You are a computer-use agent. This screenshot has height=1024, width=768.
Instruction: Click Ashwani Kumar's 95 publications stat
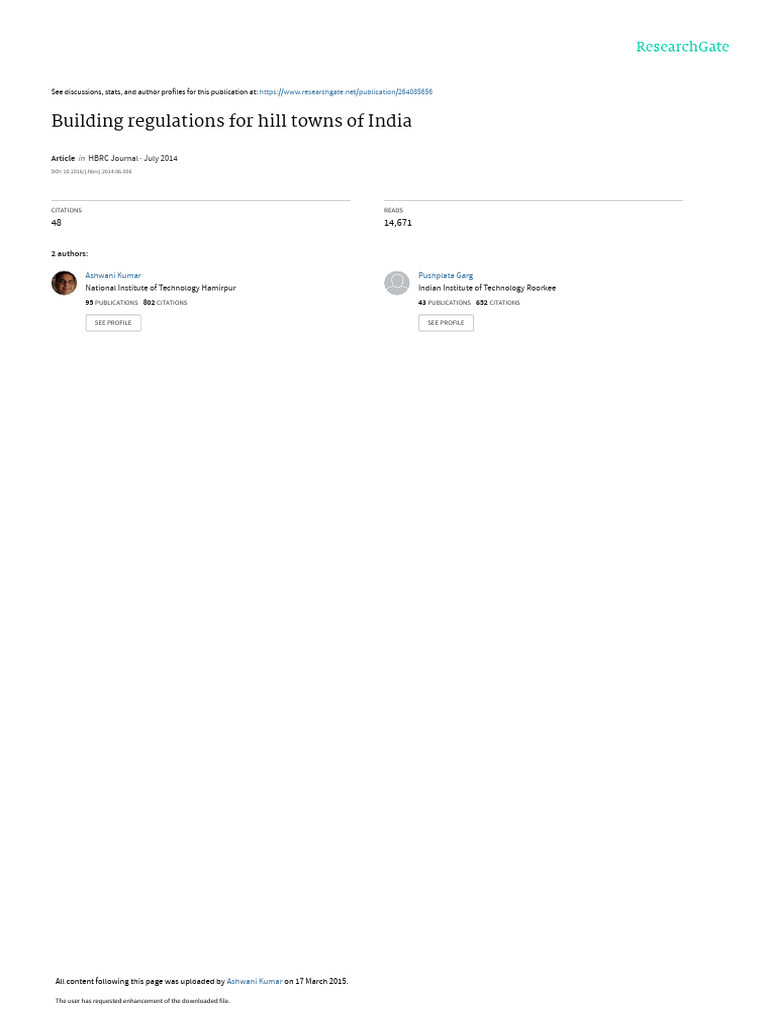[112, 303]
